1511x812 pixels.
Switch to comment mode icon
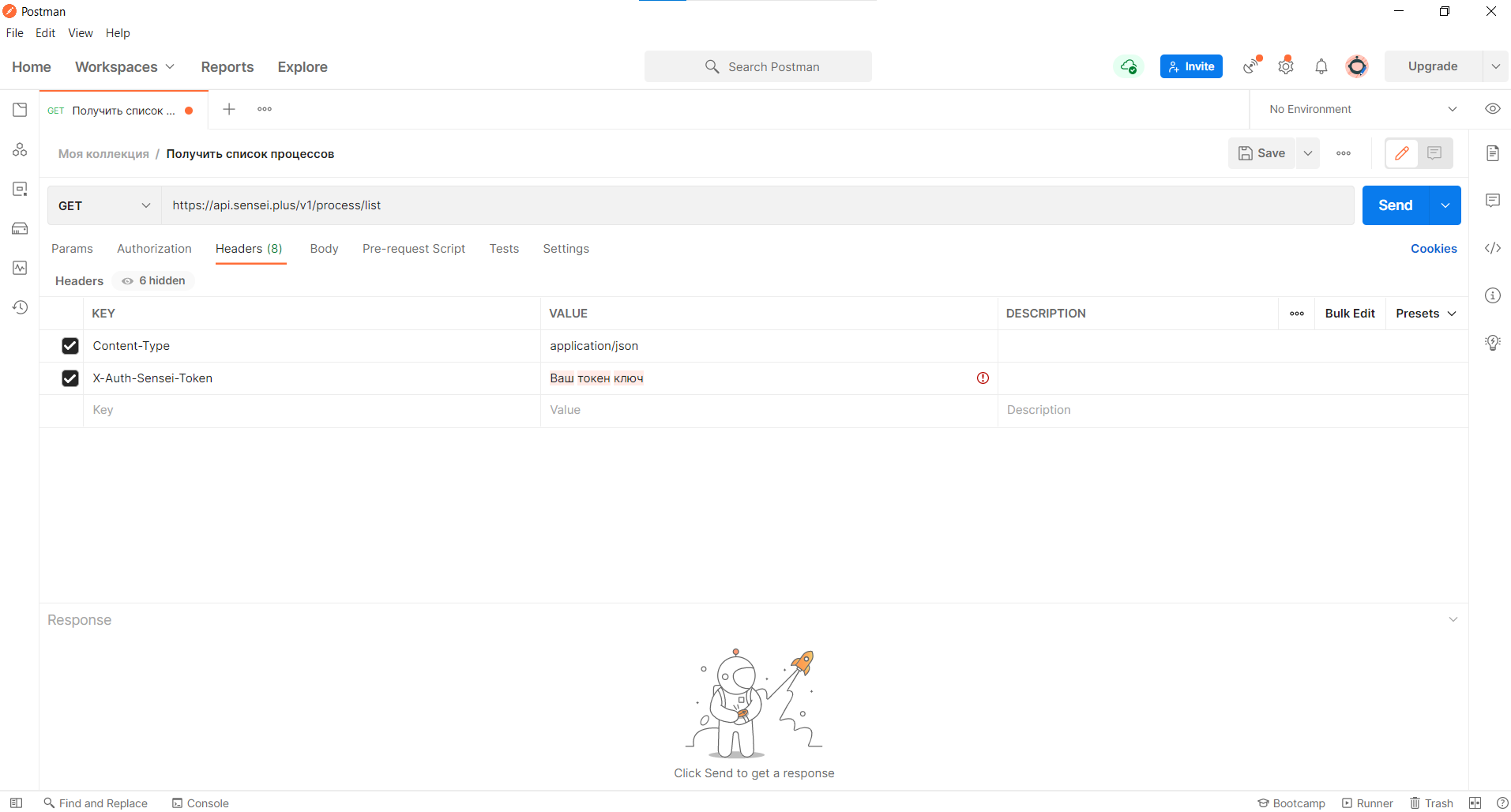point(1434,153)
